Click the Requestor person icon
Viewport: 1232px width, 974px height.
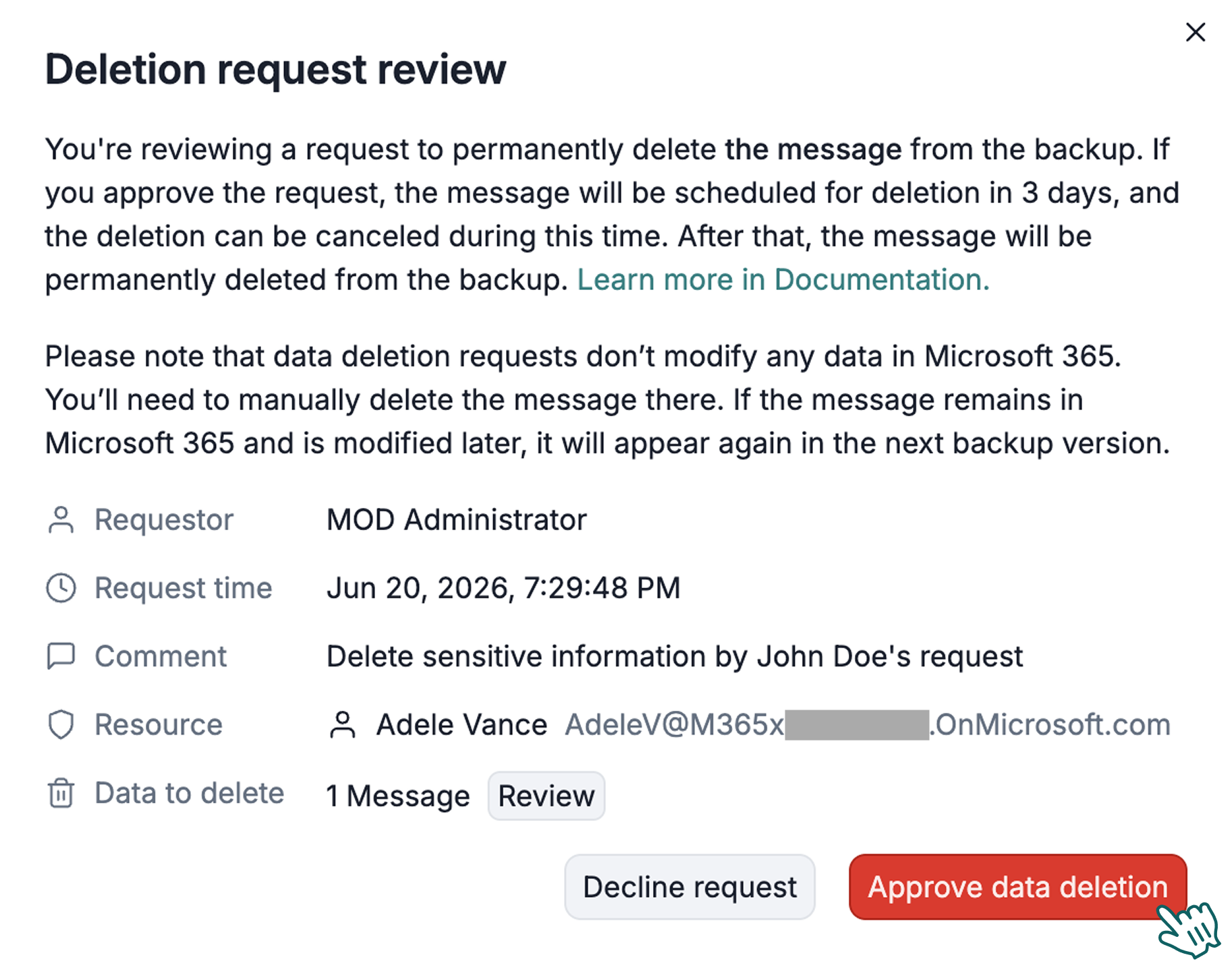61,520
